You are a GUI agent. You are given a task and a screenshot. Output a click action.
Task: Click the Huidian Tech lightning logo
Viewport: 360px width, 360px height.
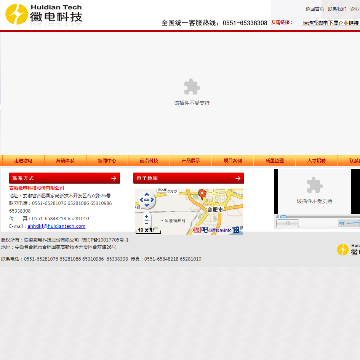pos(17,14)
